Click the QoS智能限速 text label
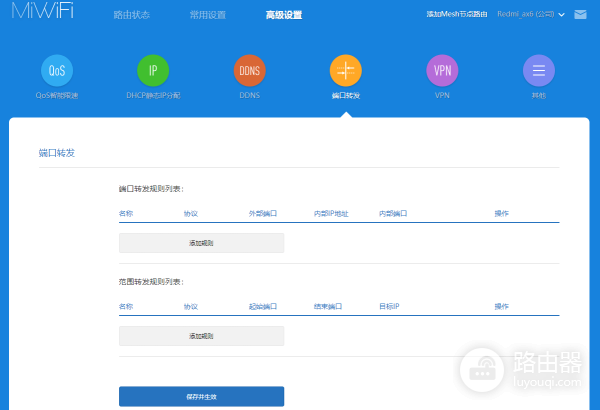Image resolution: width=600 pixels, height=410 pixels. point(57,95)
